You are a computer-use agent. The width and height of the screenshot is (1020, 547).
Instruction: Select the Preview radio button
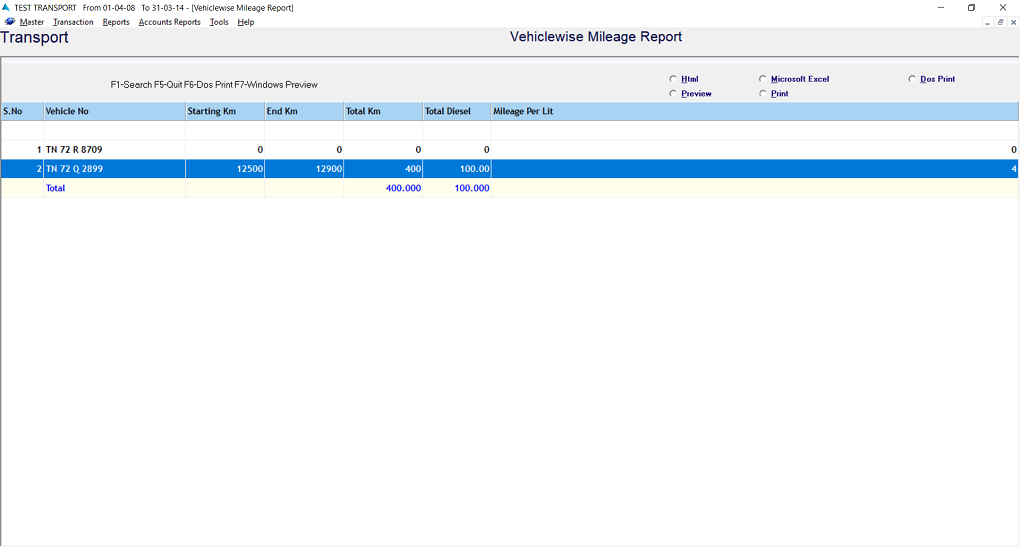pos(673,94)
